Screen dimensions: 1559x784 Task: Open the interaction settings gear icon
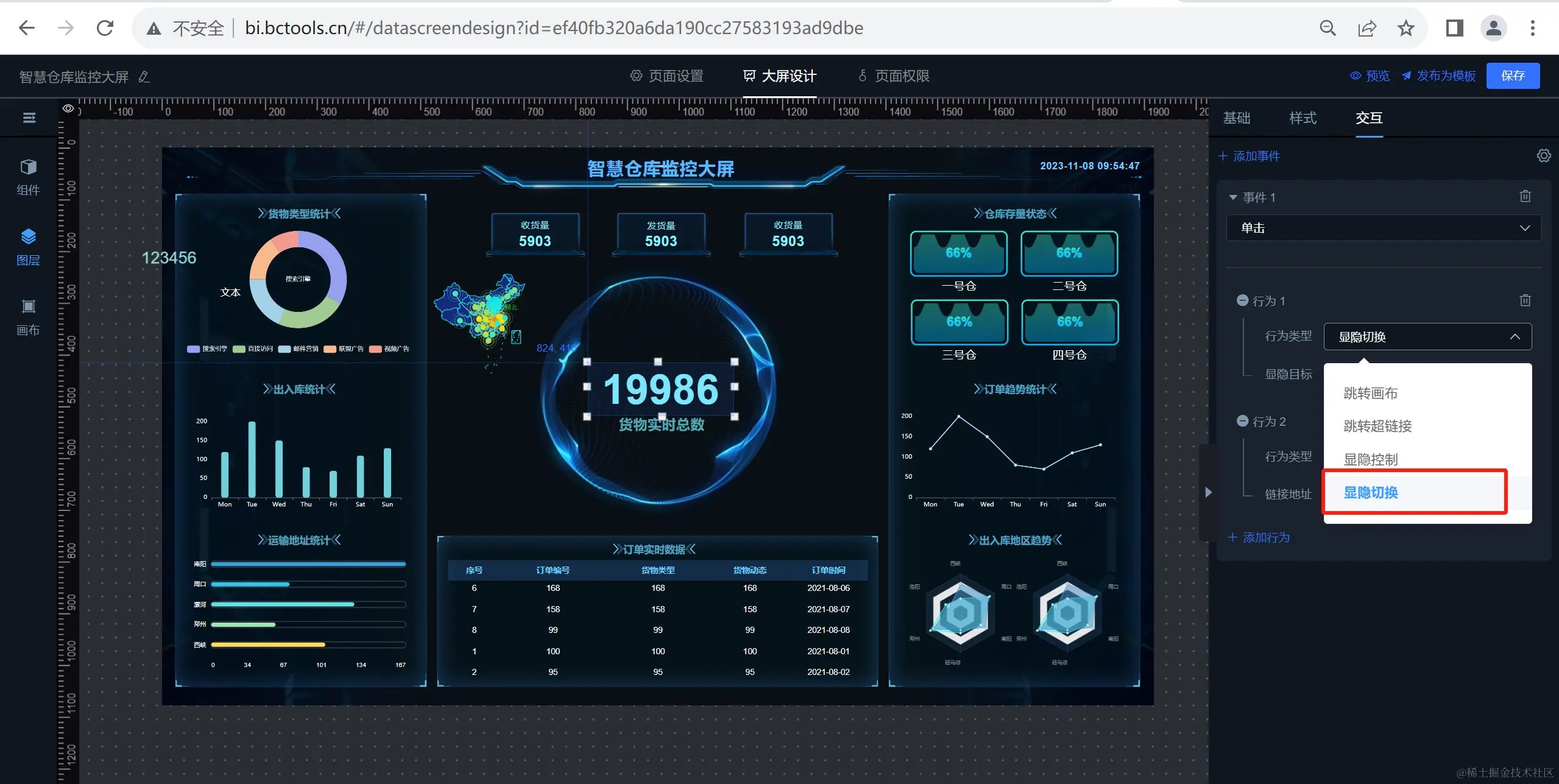pos(1543,156)
